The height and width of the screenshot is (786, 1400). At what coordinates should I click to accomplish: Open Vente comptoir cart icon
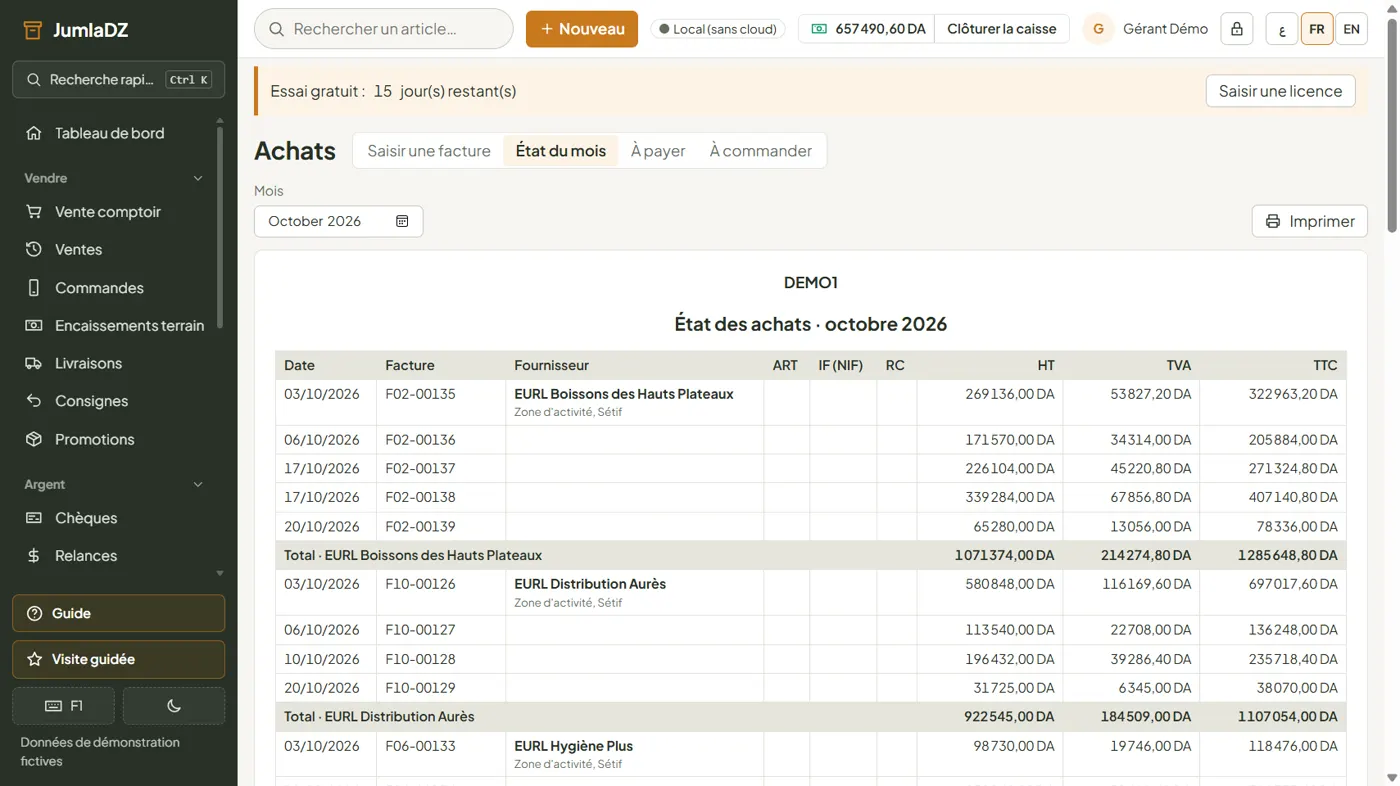pos(34,212)
